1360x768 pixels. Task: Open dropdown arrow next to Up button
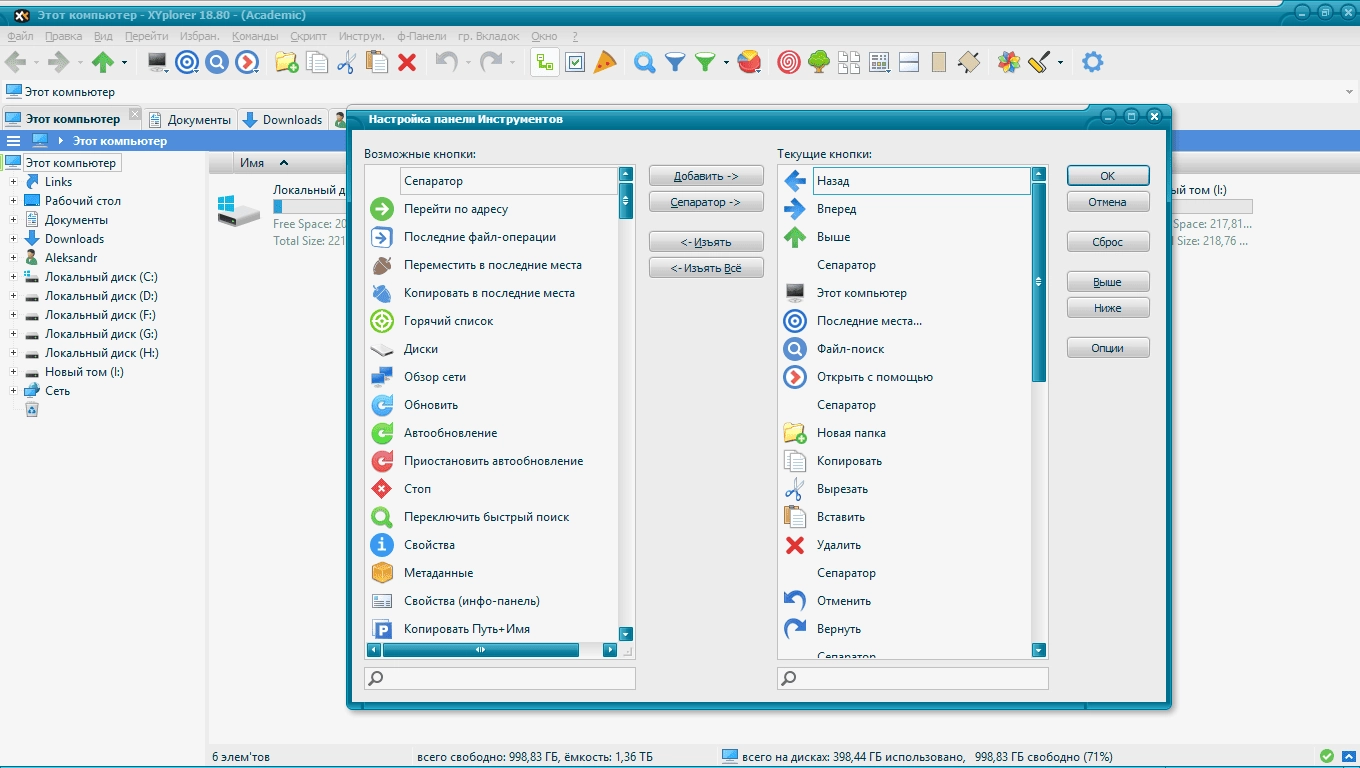pyautogui.click(x=125, y=62)
